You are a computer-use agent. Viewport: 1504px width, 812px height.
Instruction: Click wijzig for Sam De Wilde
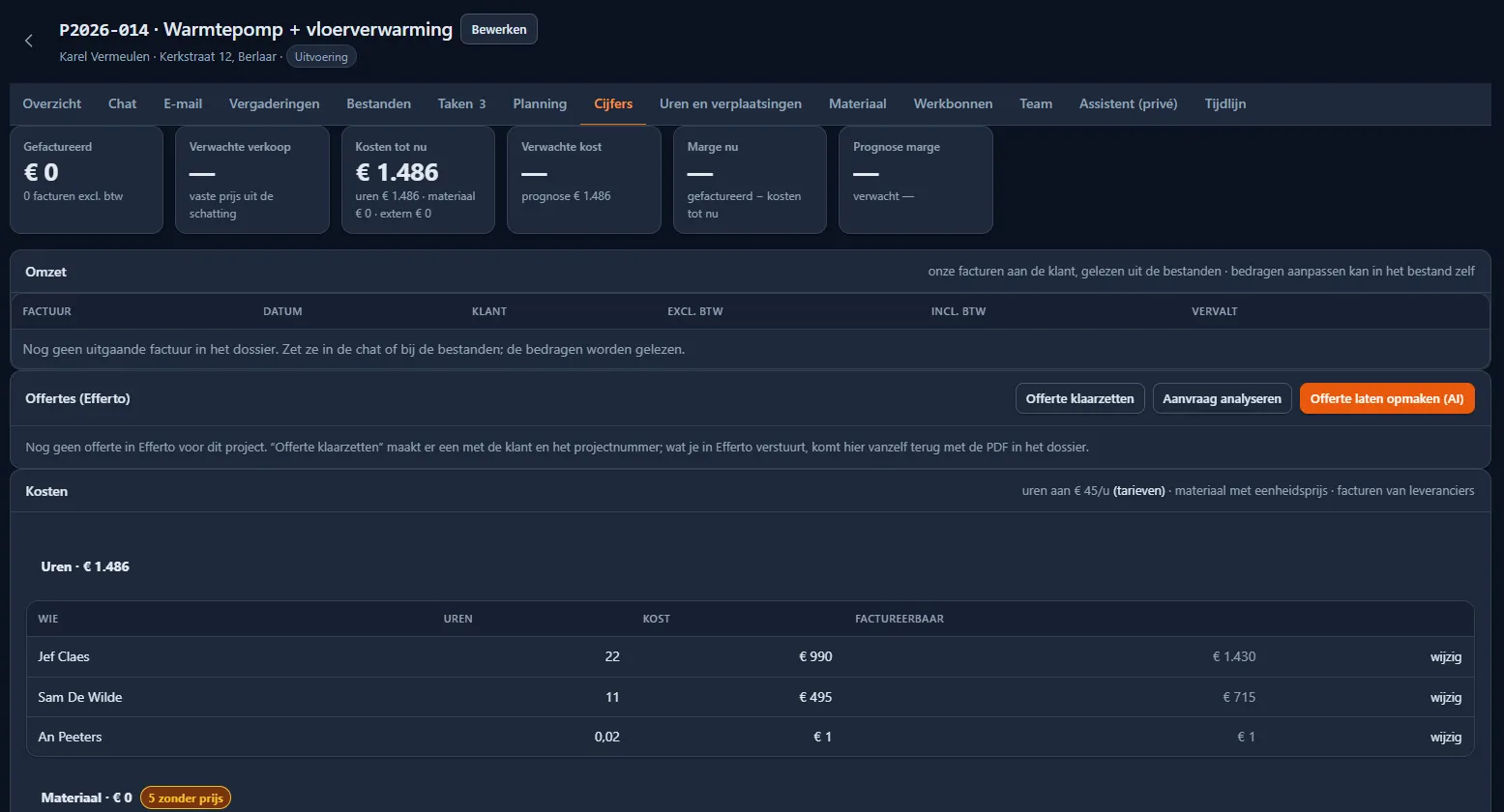pyautogui.click(x=1446, y=697)
